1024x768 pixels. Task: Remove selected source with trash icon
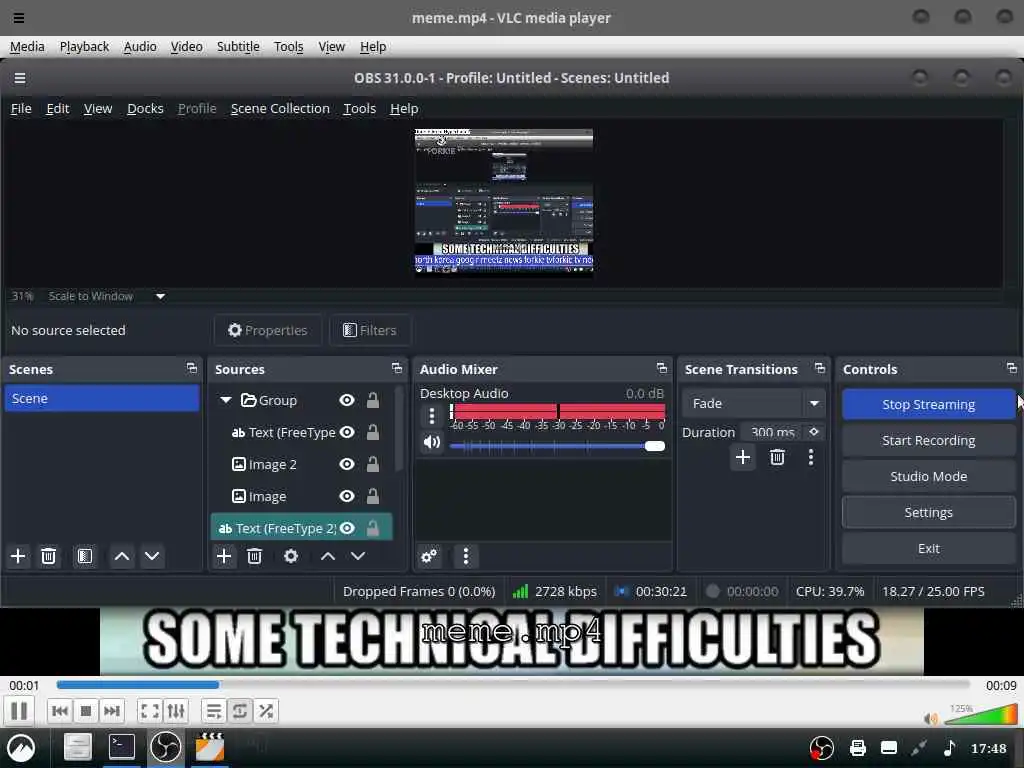tap(255, 556)
